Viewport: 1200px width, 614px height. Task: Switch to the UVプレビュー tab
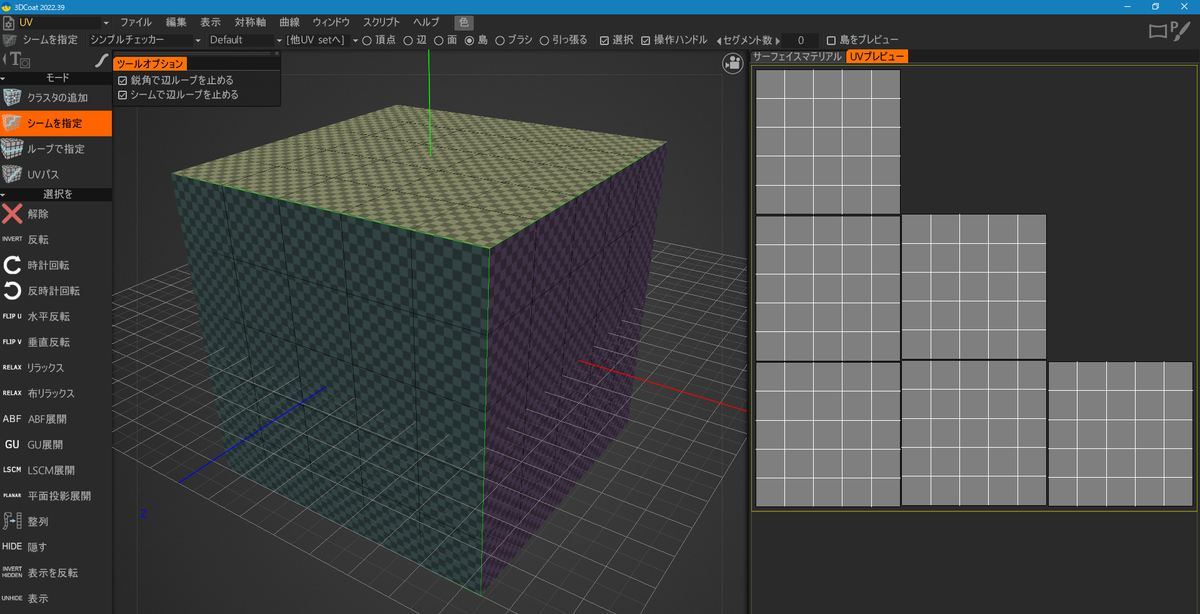[876, 57]
